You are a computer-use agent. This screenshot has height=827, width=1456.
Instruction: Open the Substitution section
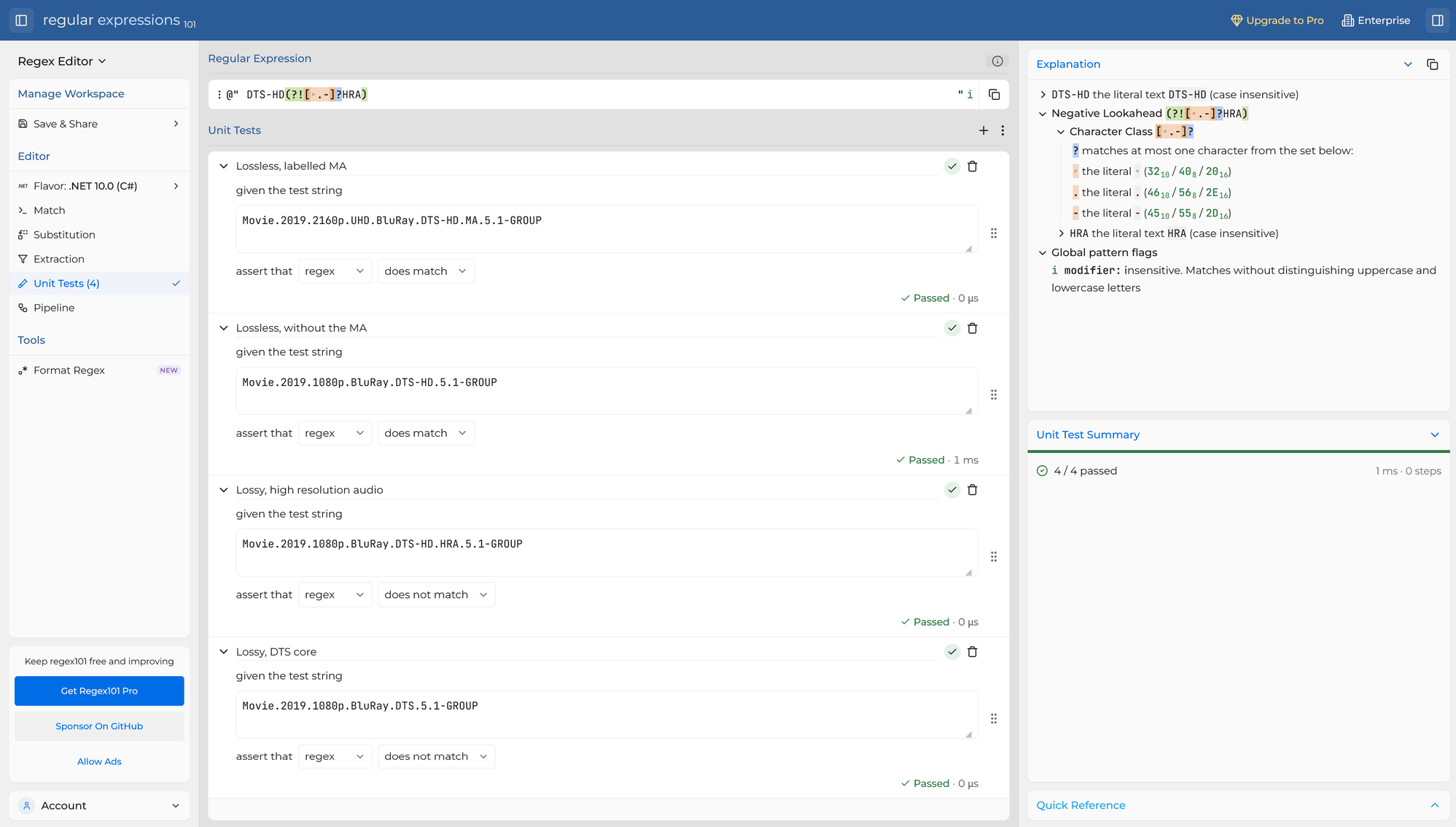pos(99,235)
